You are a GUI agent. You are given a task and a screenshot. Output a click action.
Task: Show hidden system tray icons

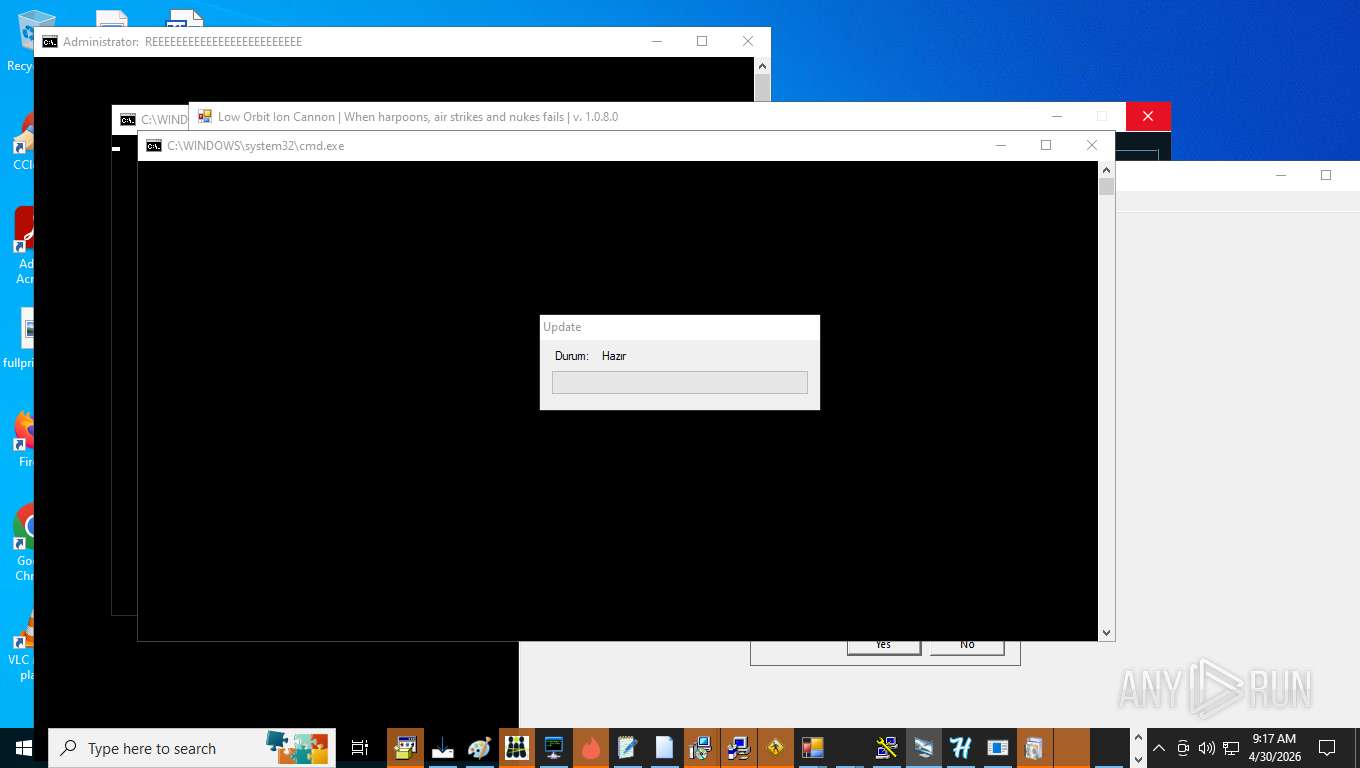(x=1159, y=748)
